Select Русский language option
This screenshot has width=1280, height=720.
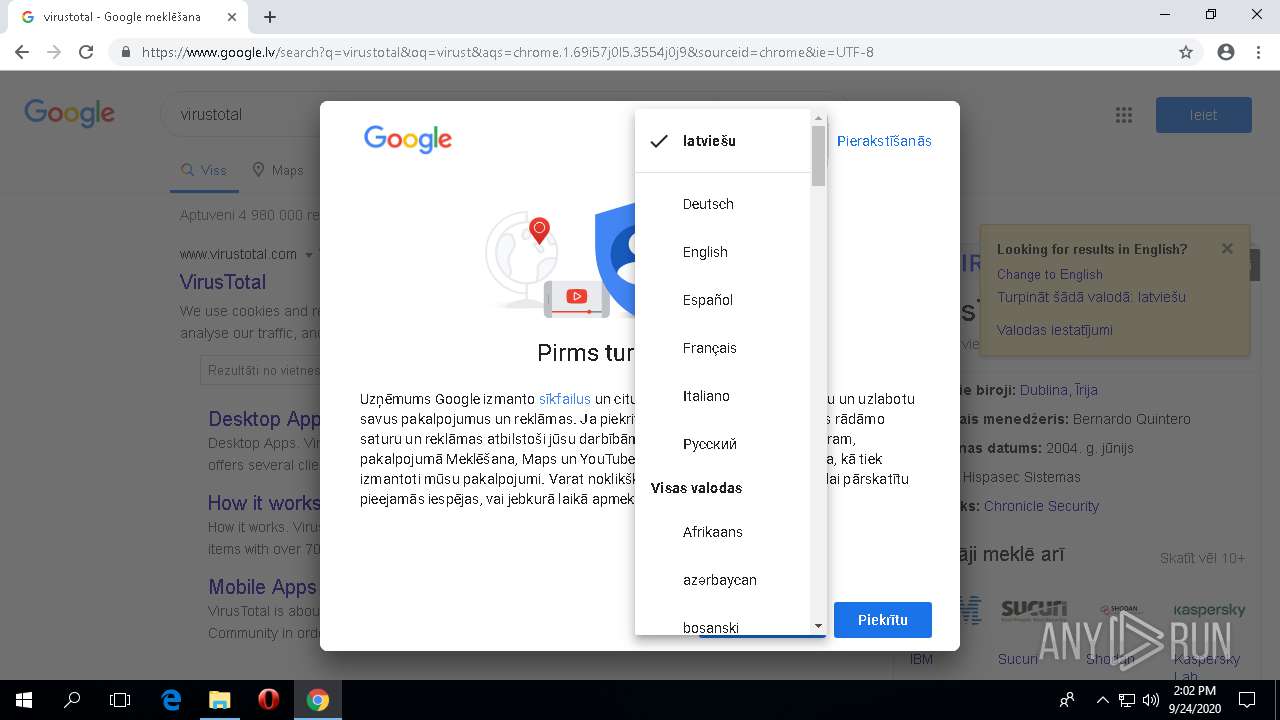(723, 444)
